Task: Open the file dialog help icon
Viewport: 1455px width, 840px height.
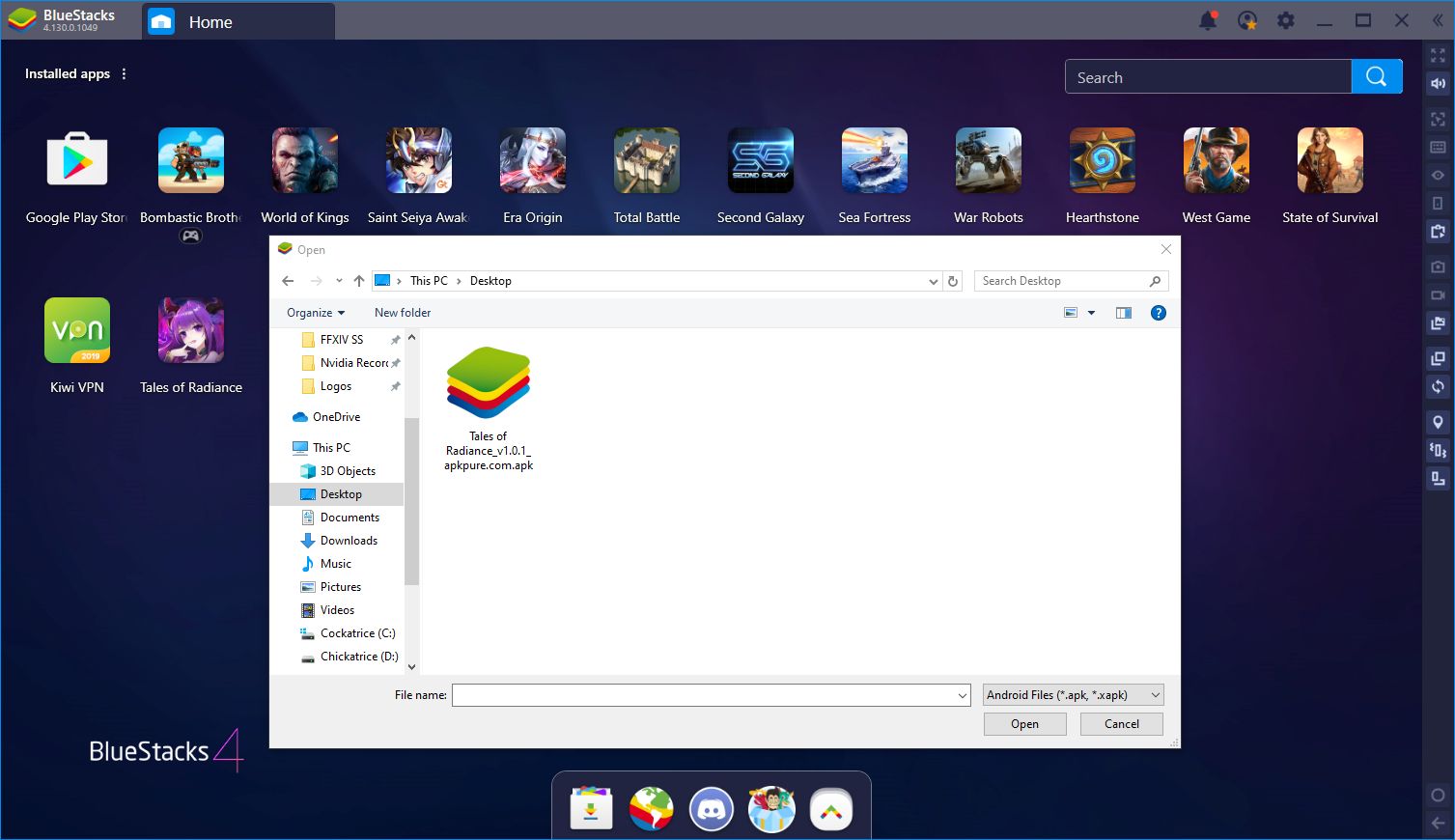Action: tap(1159, 313)
